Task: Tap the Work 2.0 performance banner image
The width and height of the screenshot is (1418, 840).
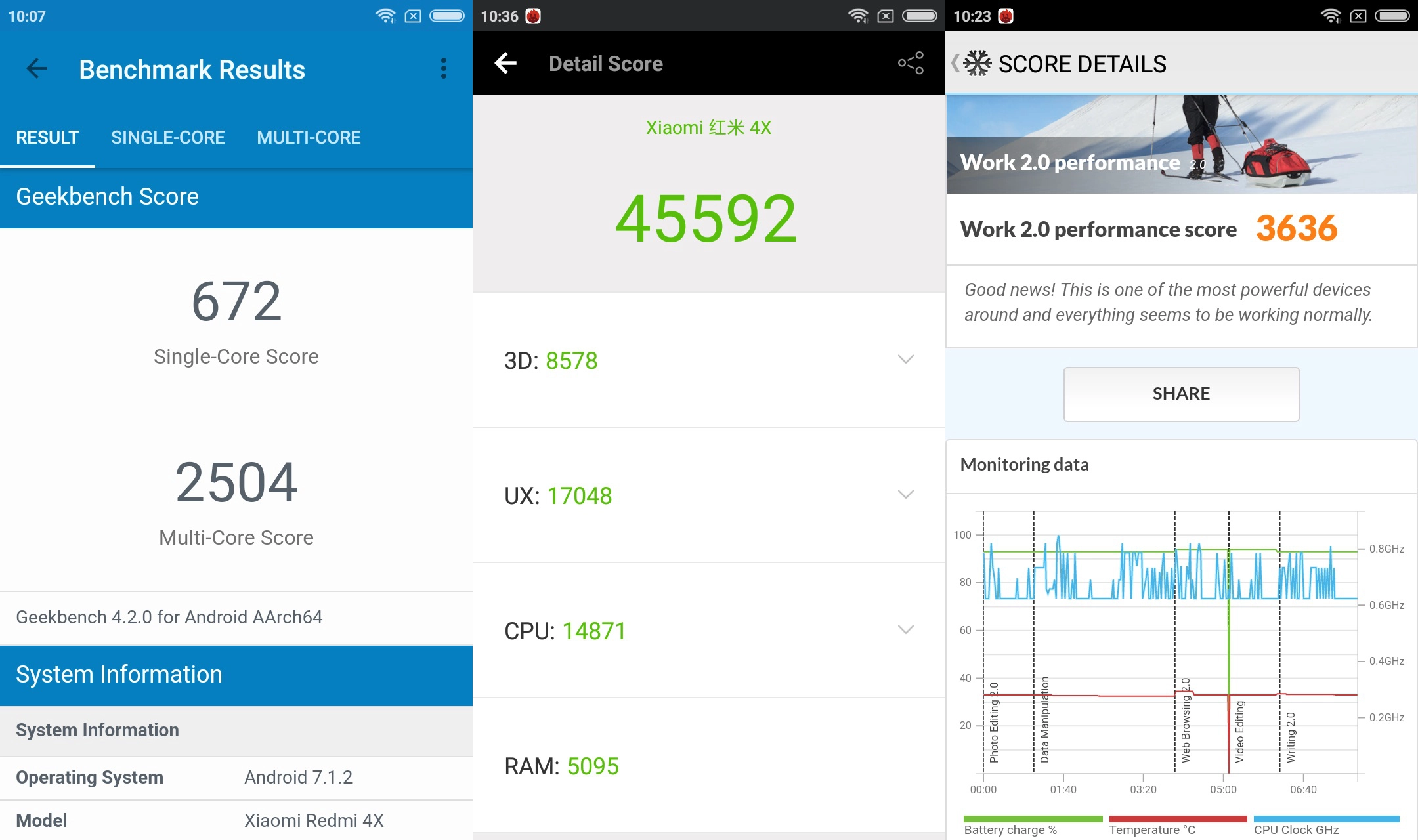Action: click(x=1182, y=144)
